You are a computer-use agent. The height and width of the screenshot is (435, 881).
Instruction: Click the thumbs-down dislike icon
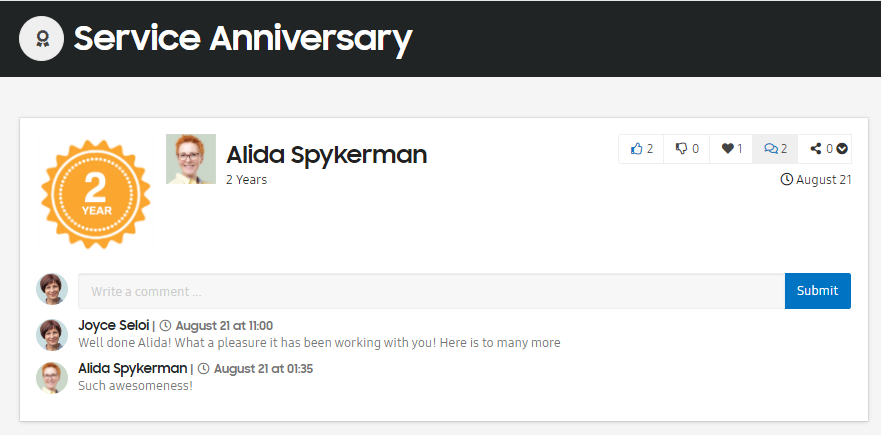tap(682, 149)
